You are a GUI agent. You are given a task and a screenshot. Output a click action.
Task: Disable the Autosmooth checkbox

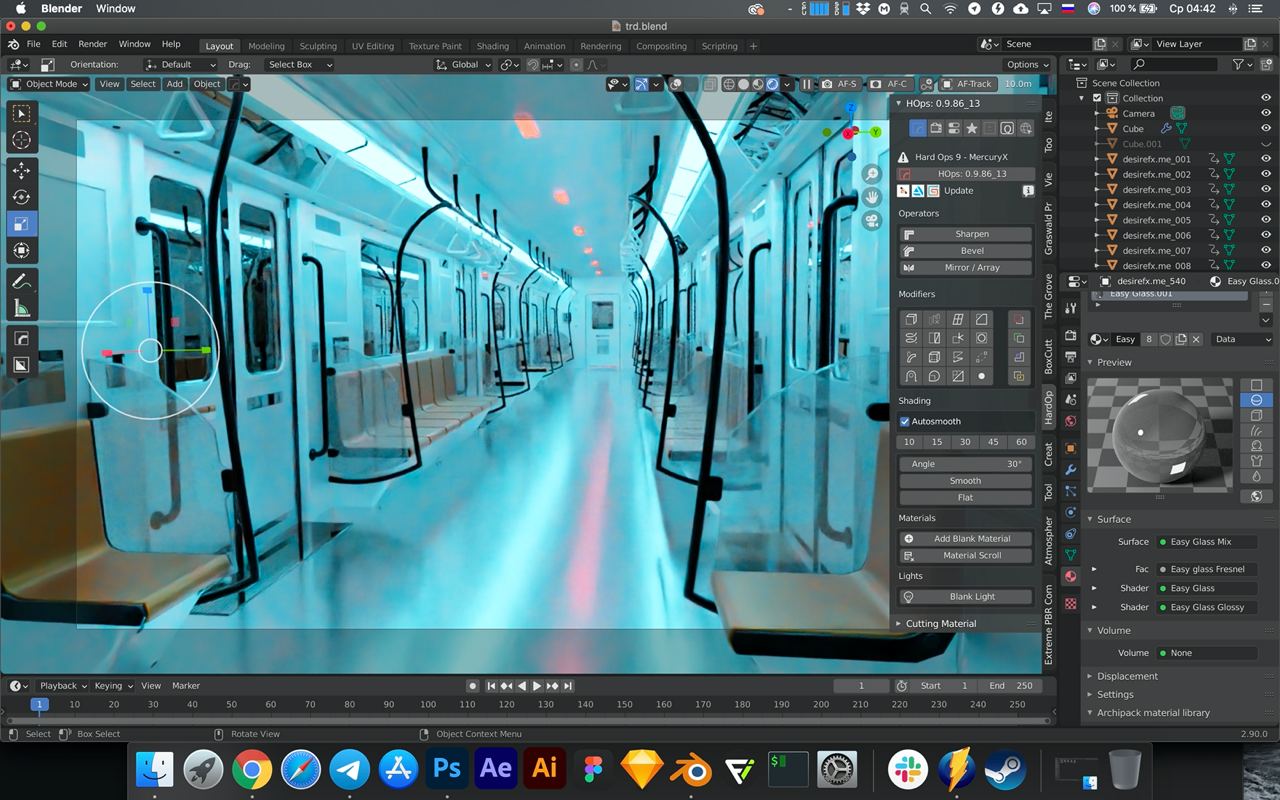click(905, 422)
